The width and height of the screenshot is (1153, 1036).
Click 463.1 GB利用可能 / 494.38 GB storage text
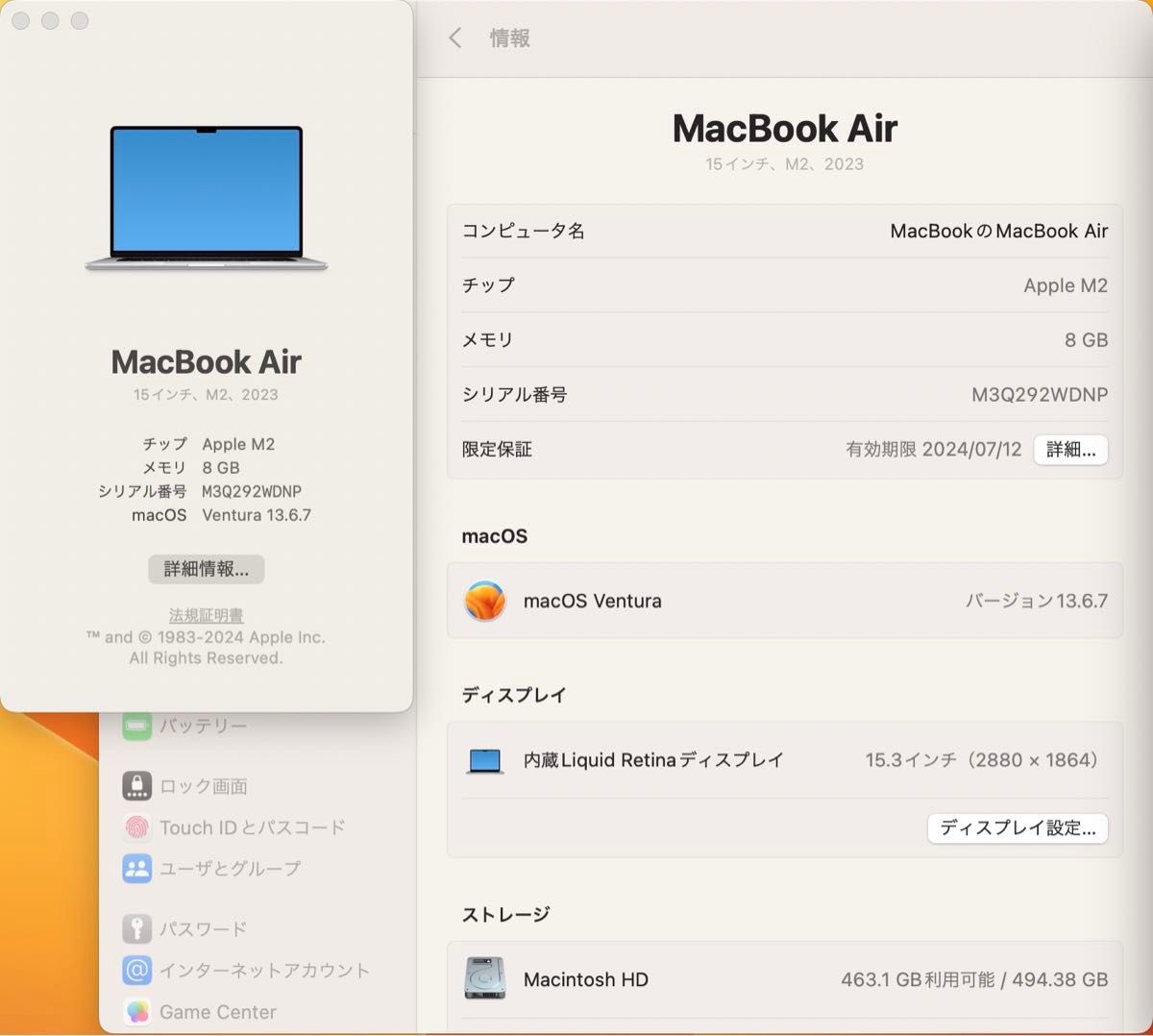pos(974,979)
